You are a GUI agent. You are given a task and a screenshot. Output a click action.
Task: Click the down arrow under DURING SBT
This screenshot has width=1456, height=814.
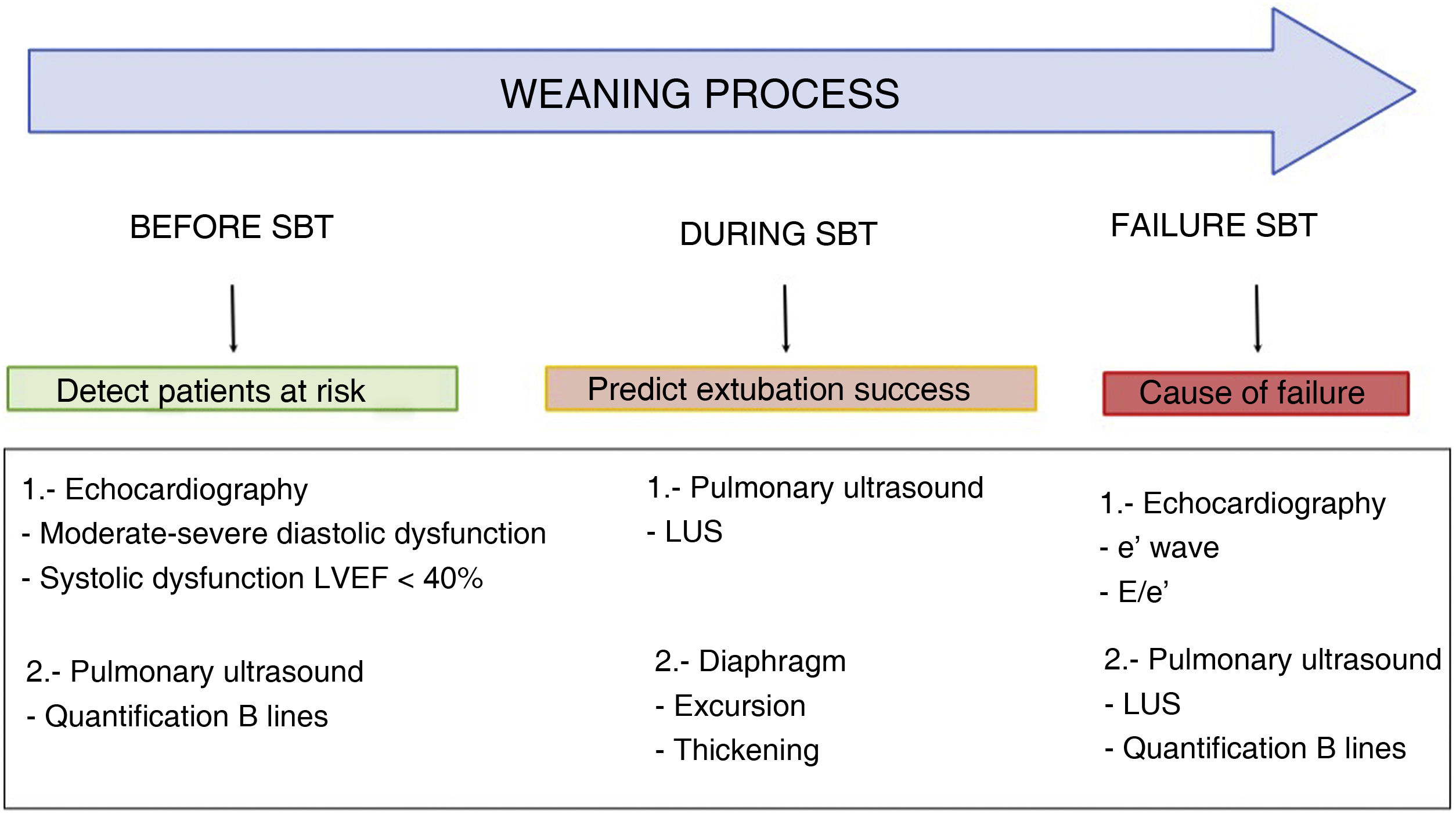[x=785, y=318]
